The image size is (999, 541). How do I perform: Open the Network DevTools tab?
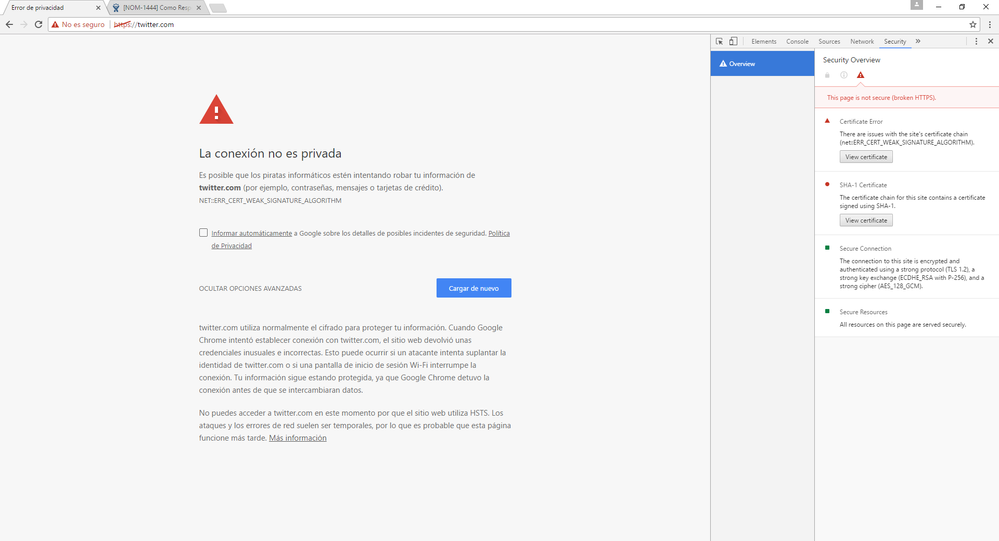click(x=861, y=41)
